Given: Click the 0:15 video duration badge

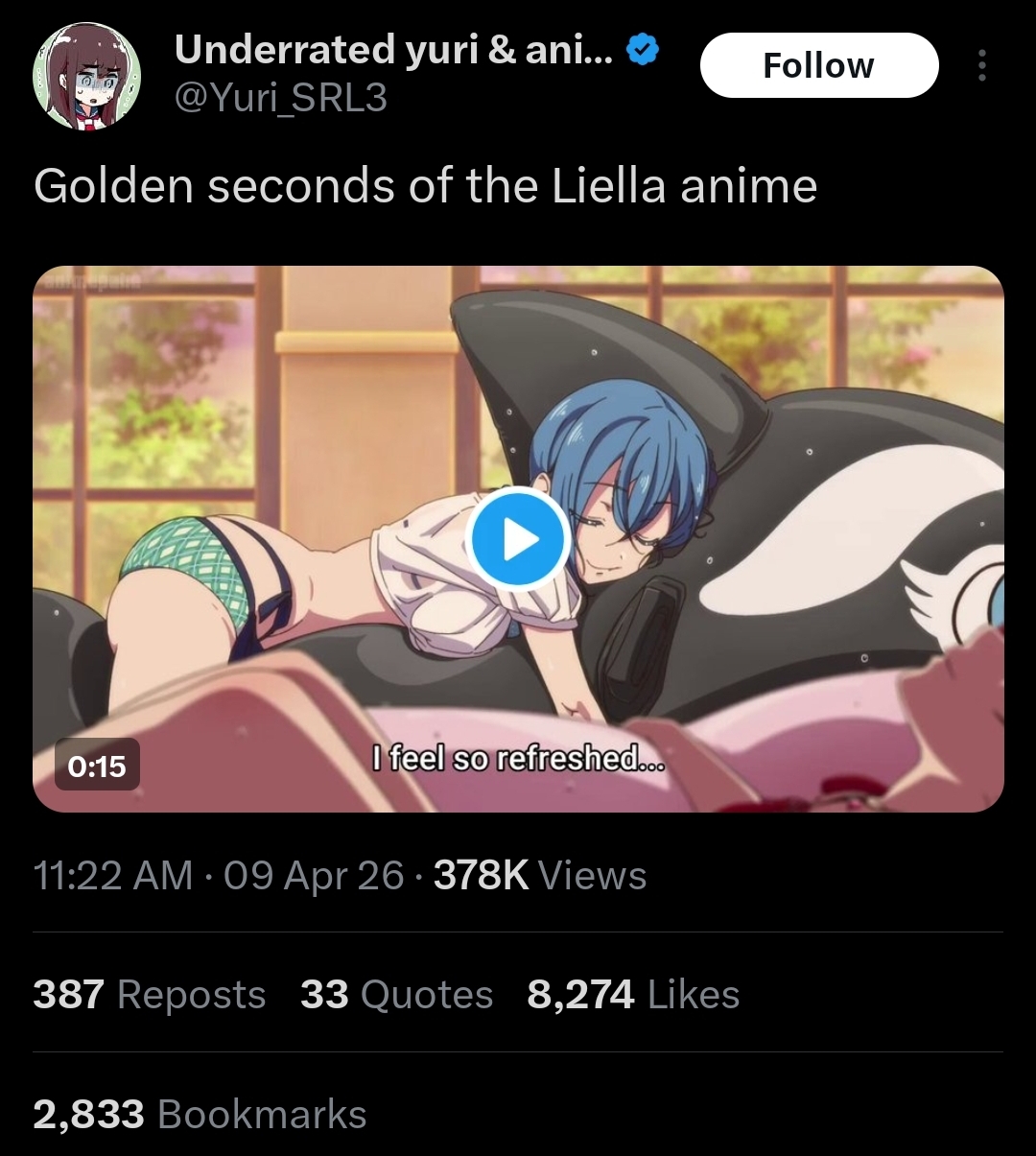Looking at the screenshot, I should tap(97, 765).
